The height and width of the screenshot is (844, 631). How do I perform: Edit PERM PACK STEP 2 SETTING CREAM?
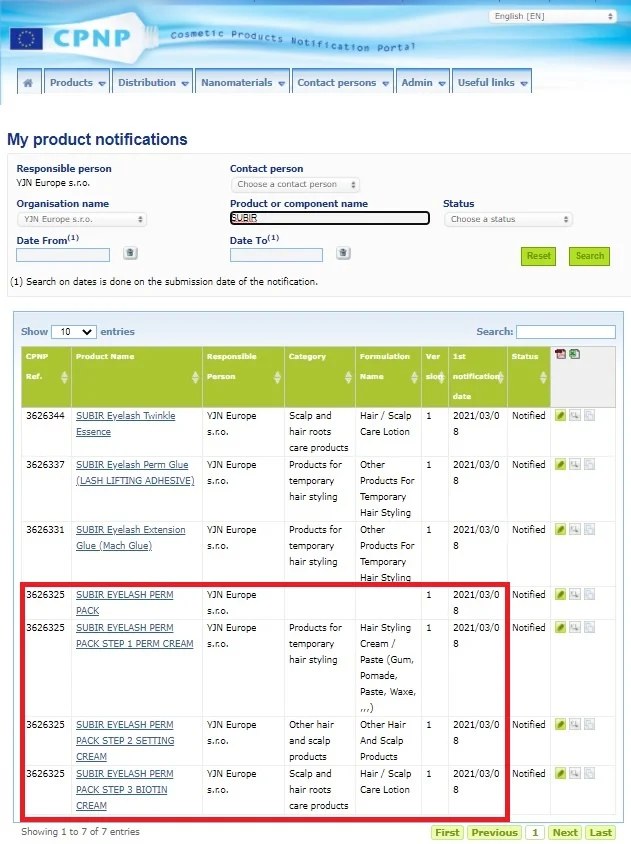[x=560, y=725]
